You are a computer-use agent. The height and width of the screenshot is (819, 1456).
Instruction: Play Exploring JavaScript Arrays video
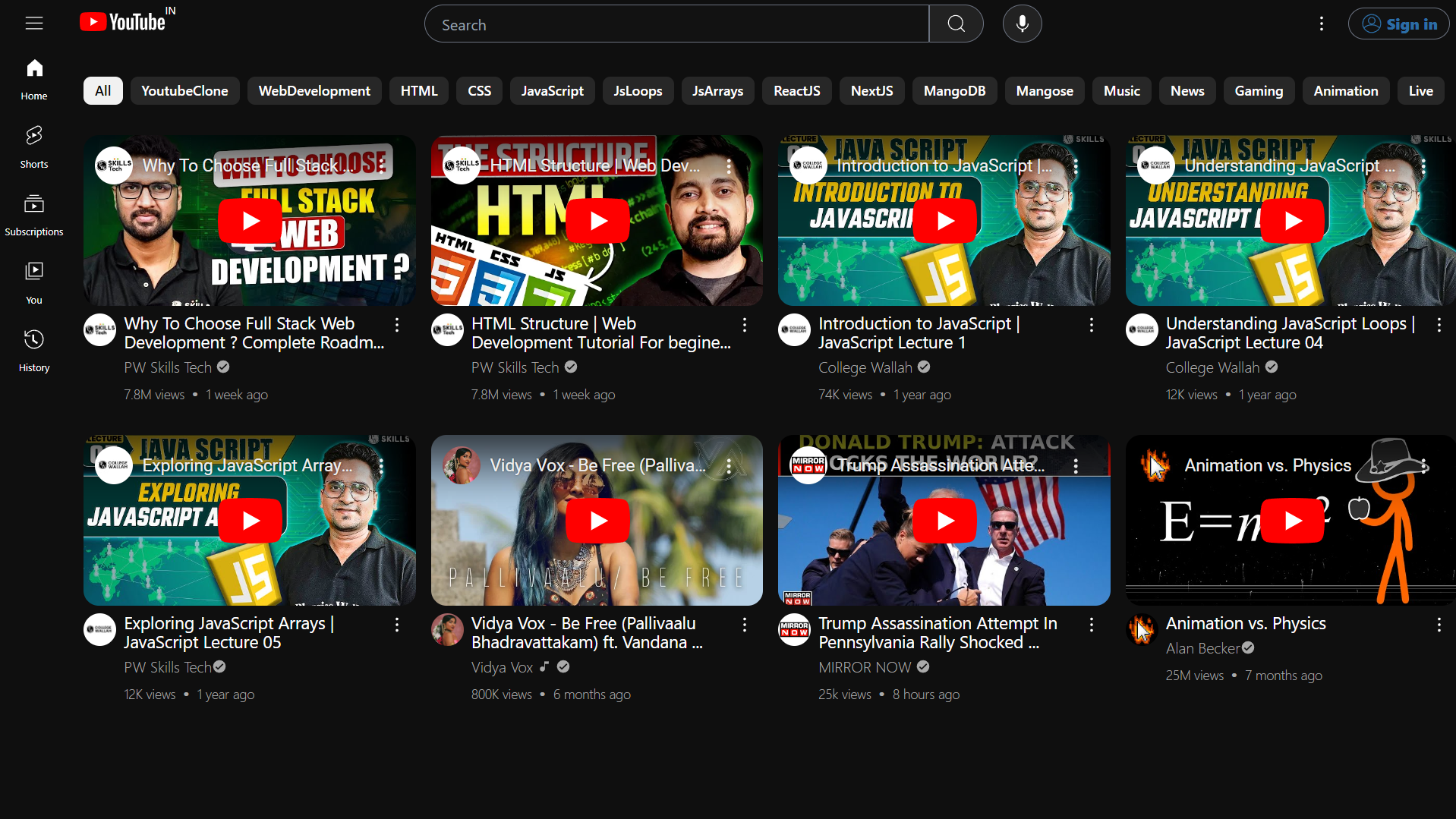250,521
